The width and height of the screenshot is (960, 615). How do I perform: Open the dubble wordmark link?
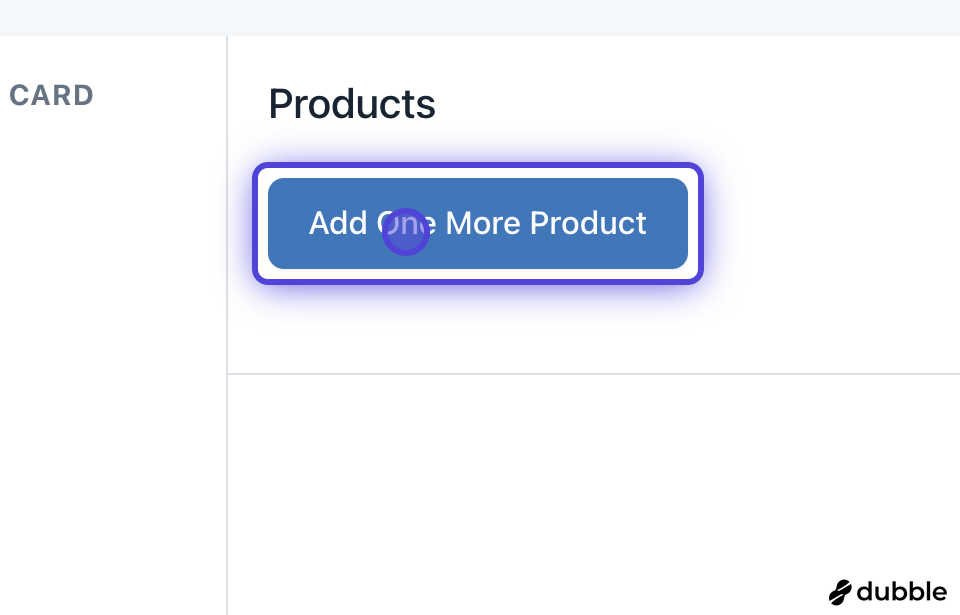[901, 591]
